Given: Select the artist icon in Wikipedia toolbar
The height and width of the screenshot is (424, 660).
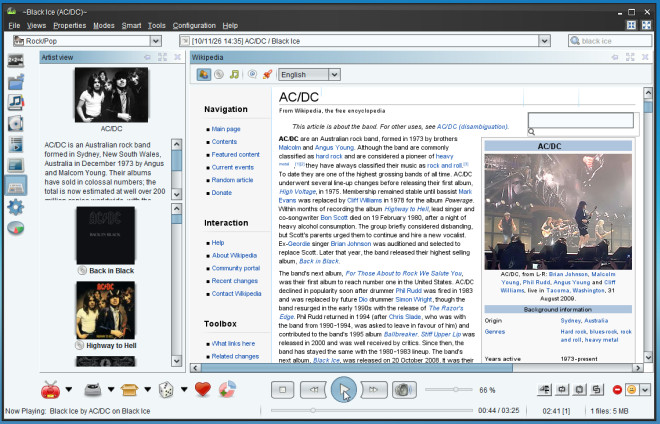Looking at the screenshot, I should click(203, 75).
